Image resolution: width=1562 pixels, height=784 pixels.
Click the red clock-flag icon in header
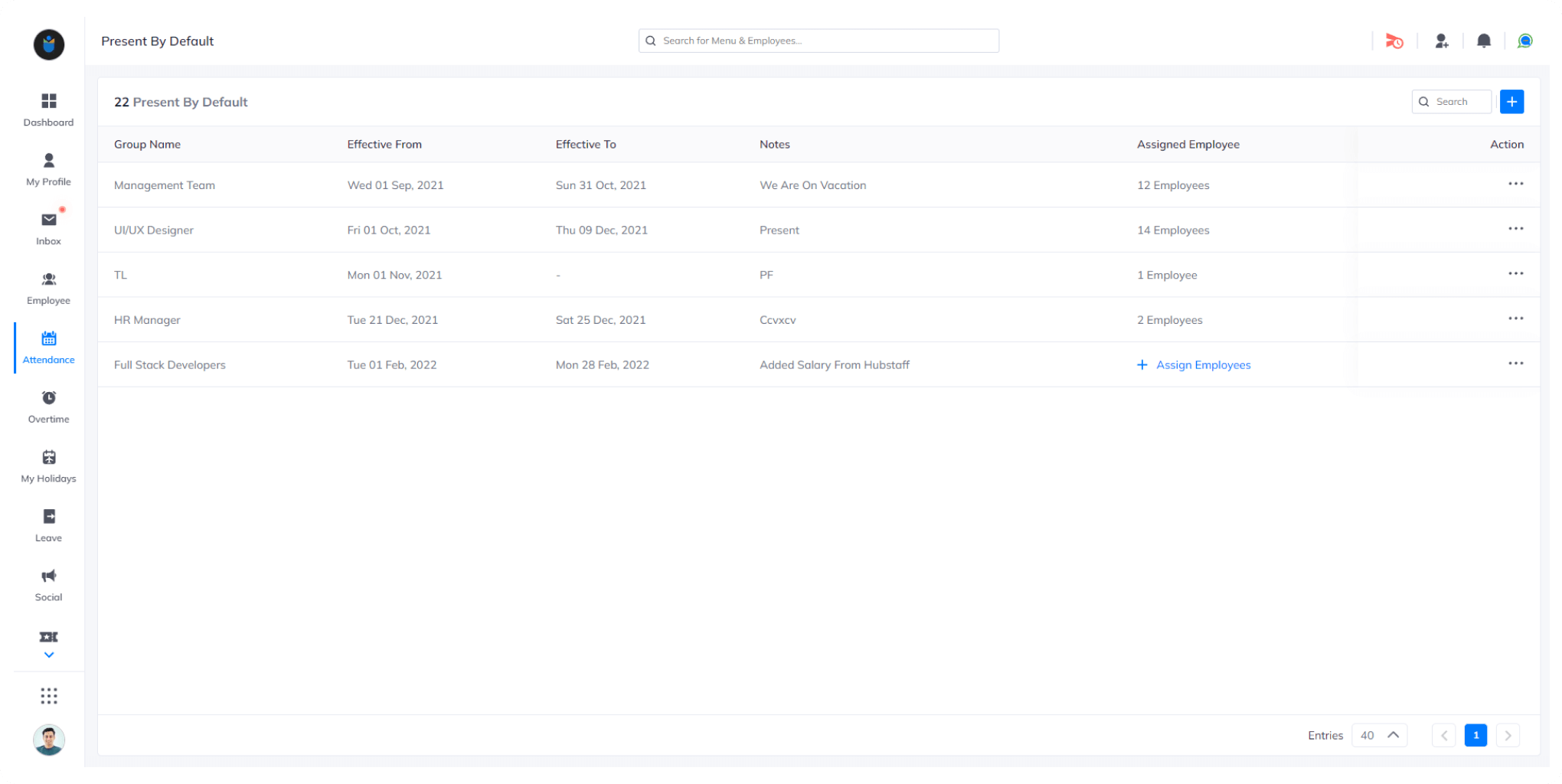[1394, 41]
